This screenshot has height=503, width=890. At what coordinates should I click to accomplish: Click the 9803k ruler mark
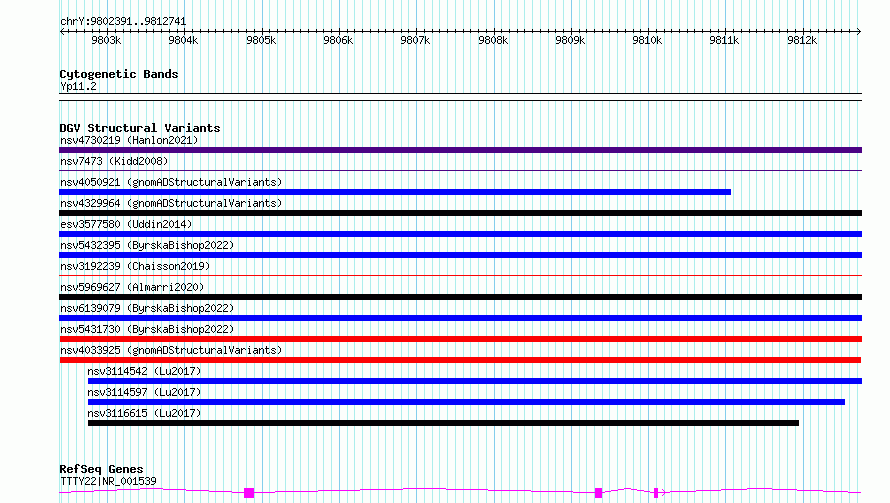pos(106,40)
